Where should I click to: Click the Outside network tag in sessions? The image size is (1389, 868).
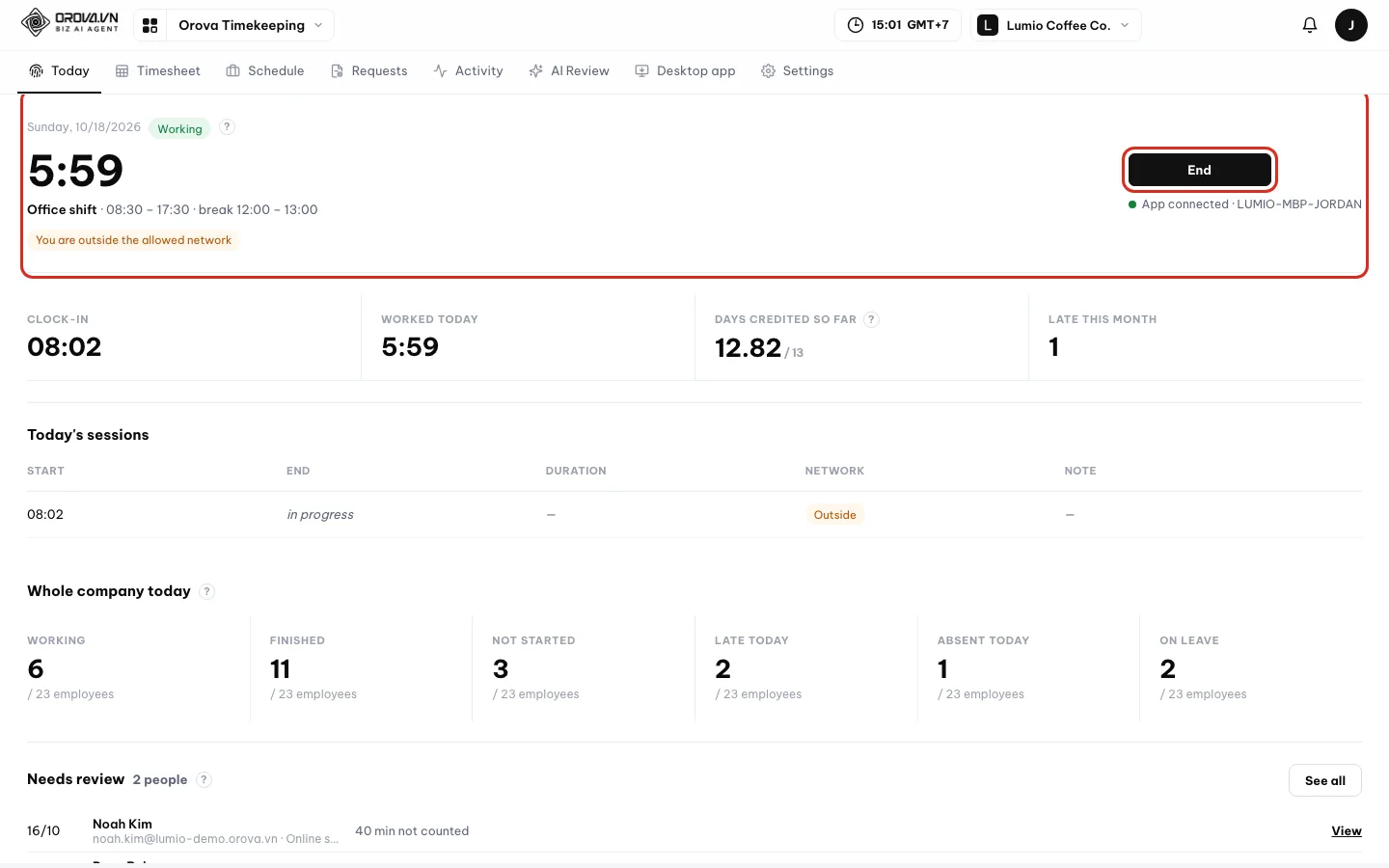[x=834, y=515]
